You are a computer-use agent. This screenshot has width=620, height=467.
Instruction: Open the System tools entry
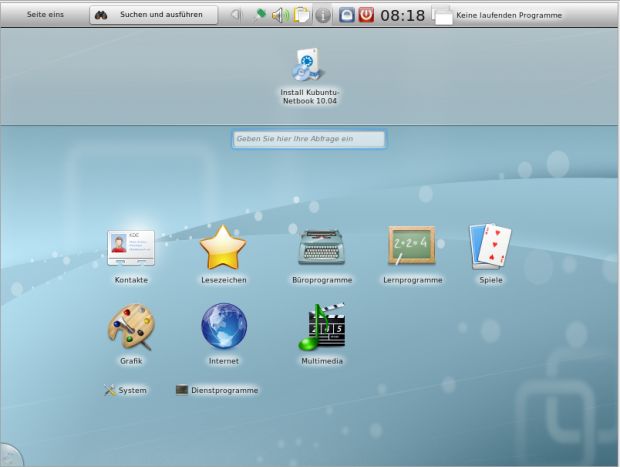point(125,390)
